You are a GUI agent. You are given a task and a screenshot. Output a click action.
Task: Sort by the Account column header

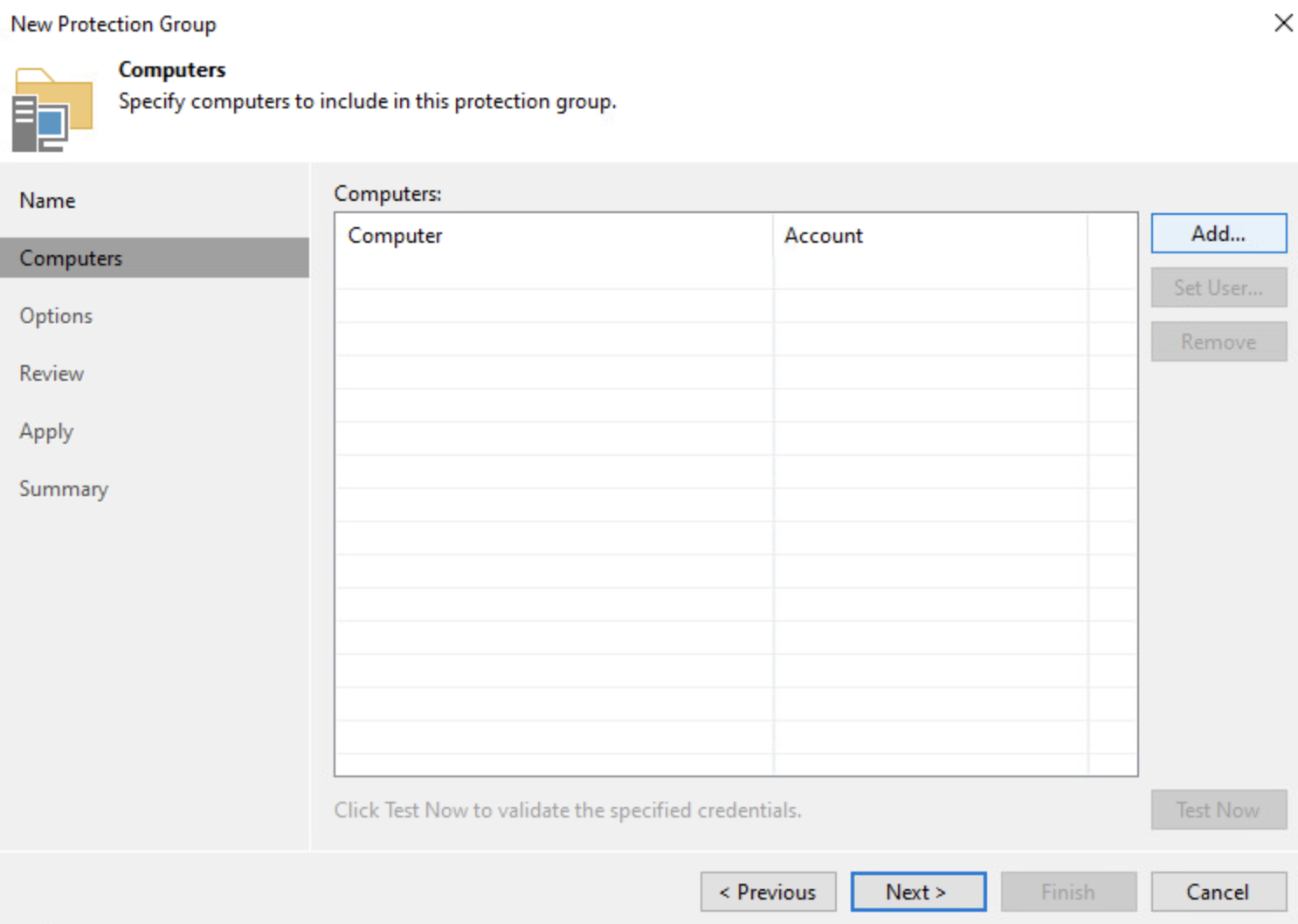click(930, 235)
